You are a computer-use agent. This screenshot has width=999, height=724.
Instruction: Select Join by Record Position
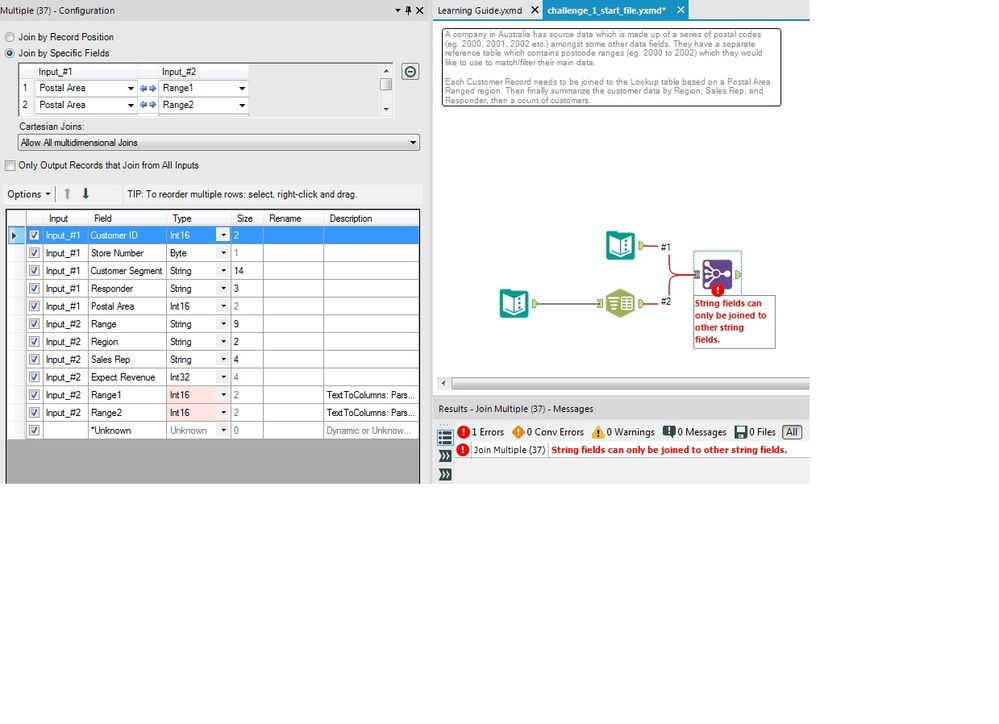pyautogui.click(x=10, y=37)
